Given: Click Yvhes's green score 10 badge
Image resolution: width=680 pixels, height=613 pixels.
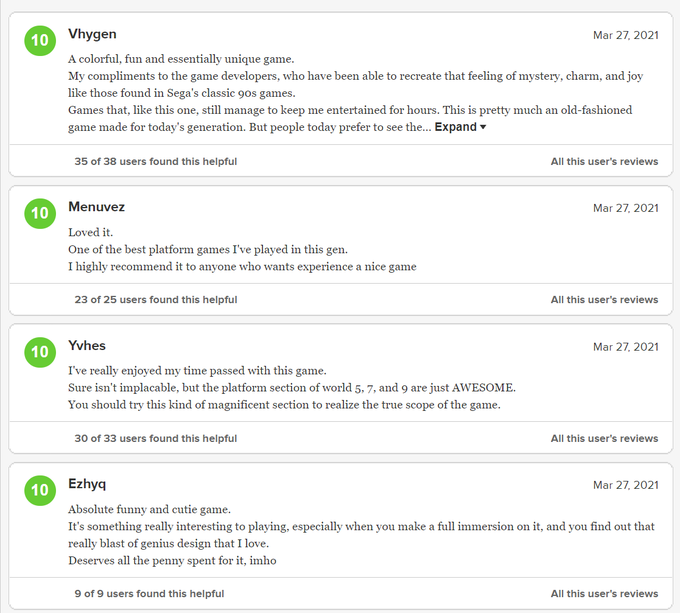Looking at the screenshot, I should (x=40, y=352).
